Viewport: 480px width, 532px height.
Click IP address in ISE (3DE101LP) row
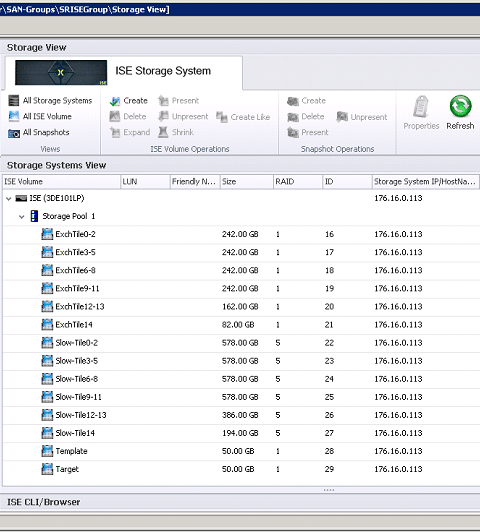click(398, 198)
